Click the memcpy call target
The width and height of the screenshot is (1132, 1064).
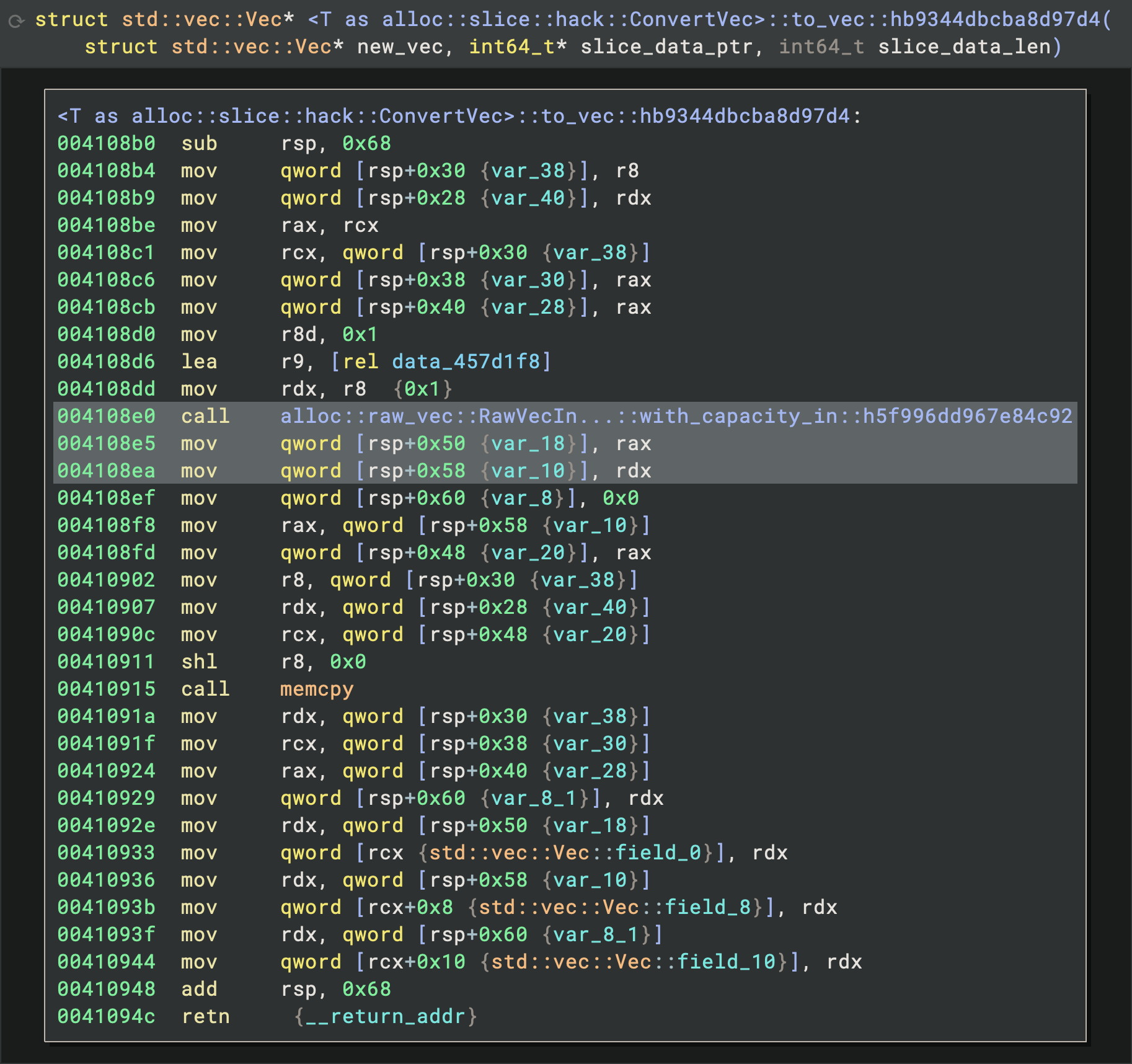coord(316,689)
